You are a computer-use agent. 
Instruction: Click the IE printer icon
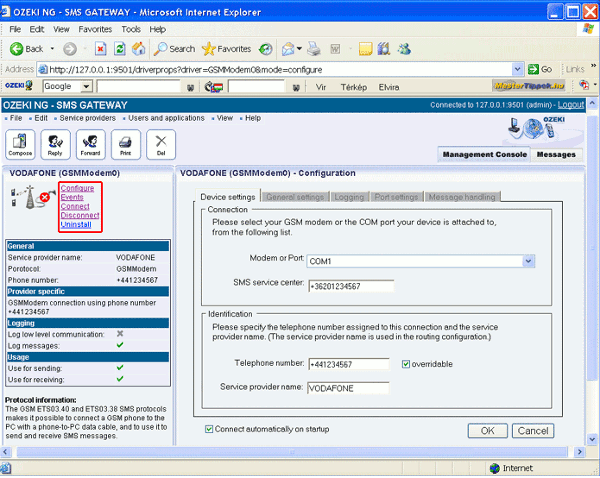pos(314,49)
